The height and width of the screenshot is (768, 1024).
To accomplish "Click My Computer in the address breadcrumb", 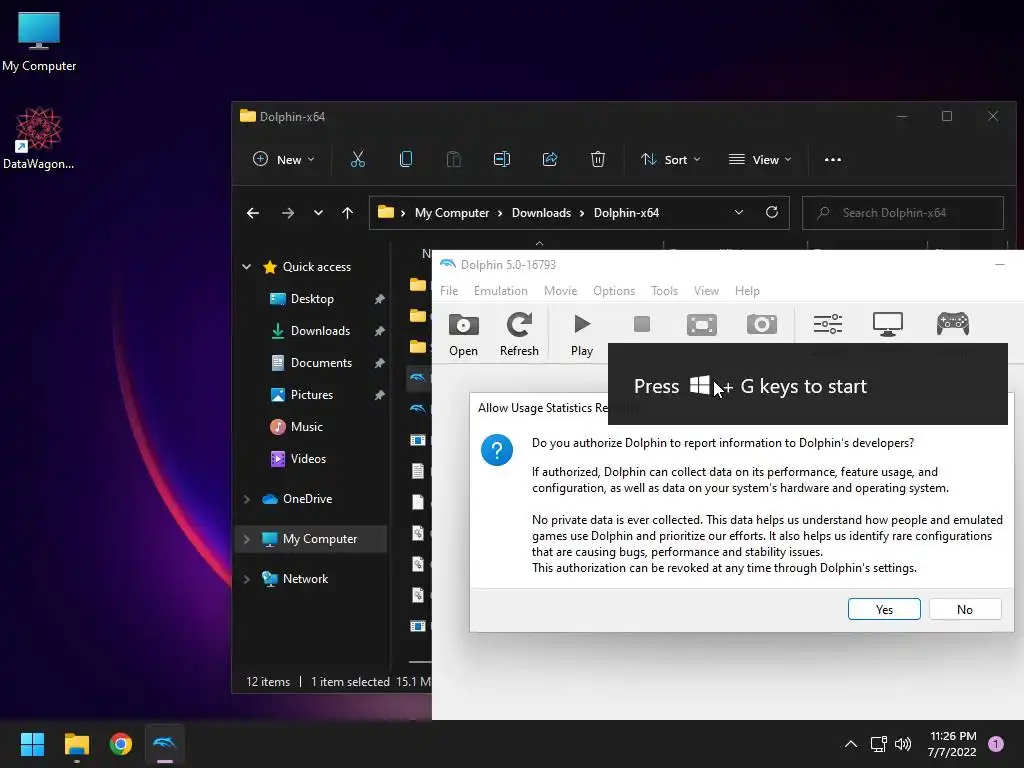I will (x=452, y=213).
